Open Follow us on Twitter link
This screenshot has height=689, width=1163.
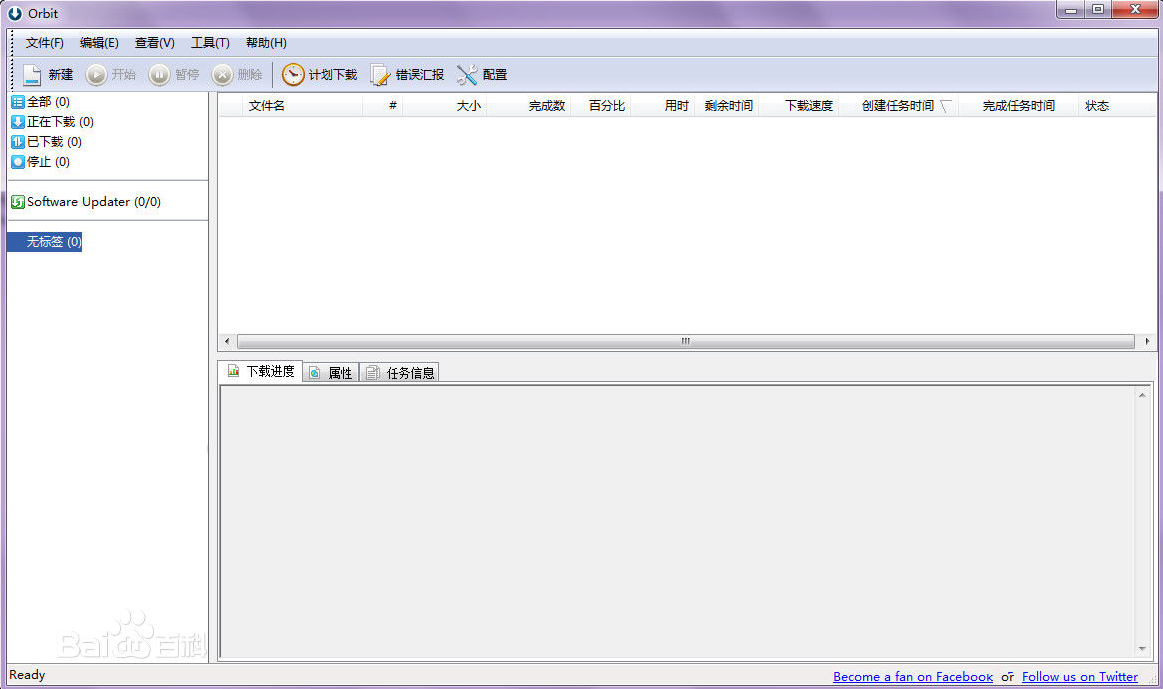tap(1080, 676)
